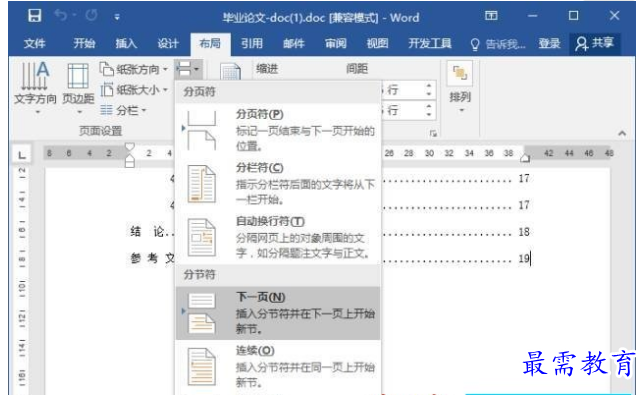This screenshot has height=395, width=644.
Task: Click the breaks (分隔符) dropdown button
Action: [x=188, y=69]
